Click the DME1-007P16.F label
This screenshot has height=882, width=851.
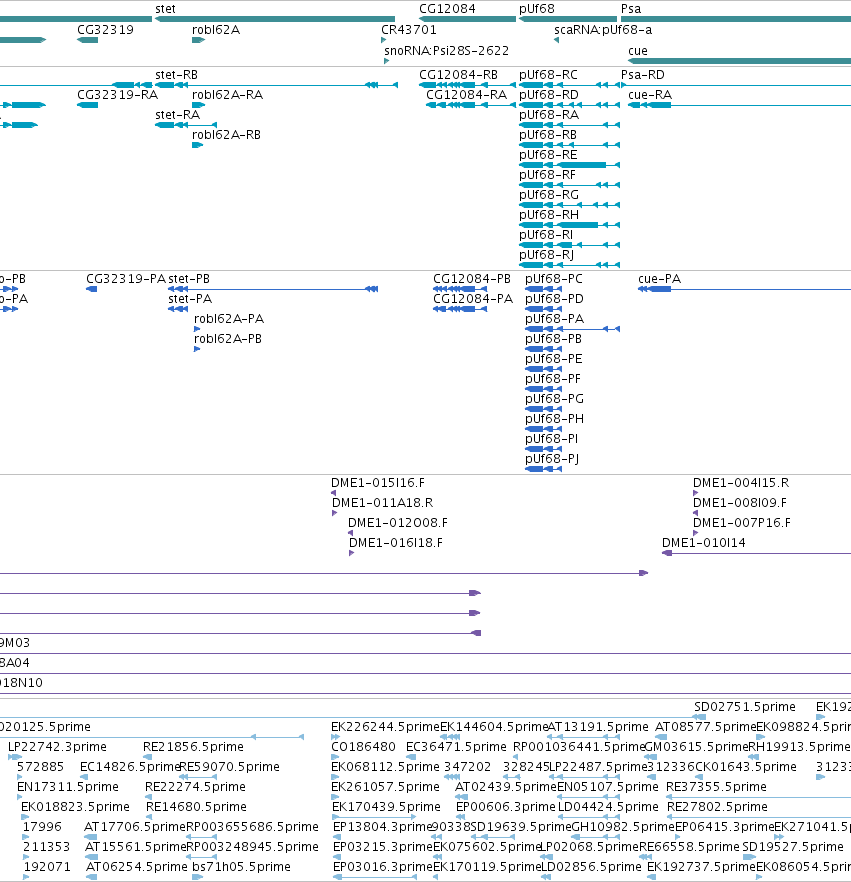click(742, 523)
